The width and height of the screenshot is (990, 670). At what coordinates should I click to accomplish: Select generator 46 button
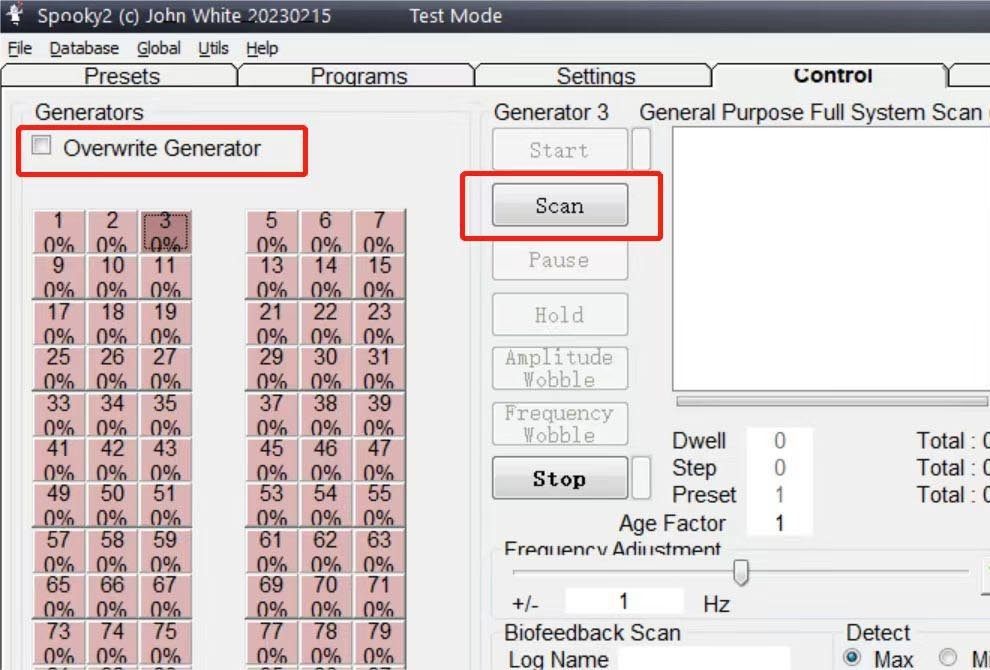tap(325, 459)
